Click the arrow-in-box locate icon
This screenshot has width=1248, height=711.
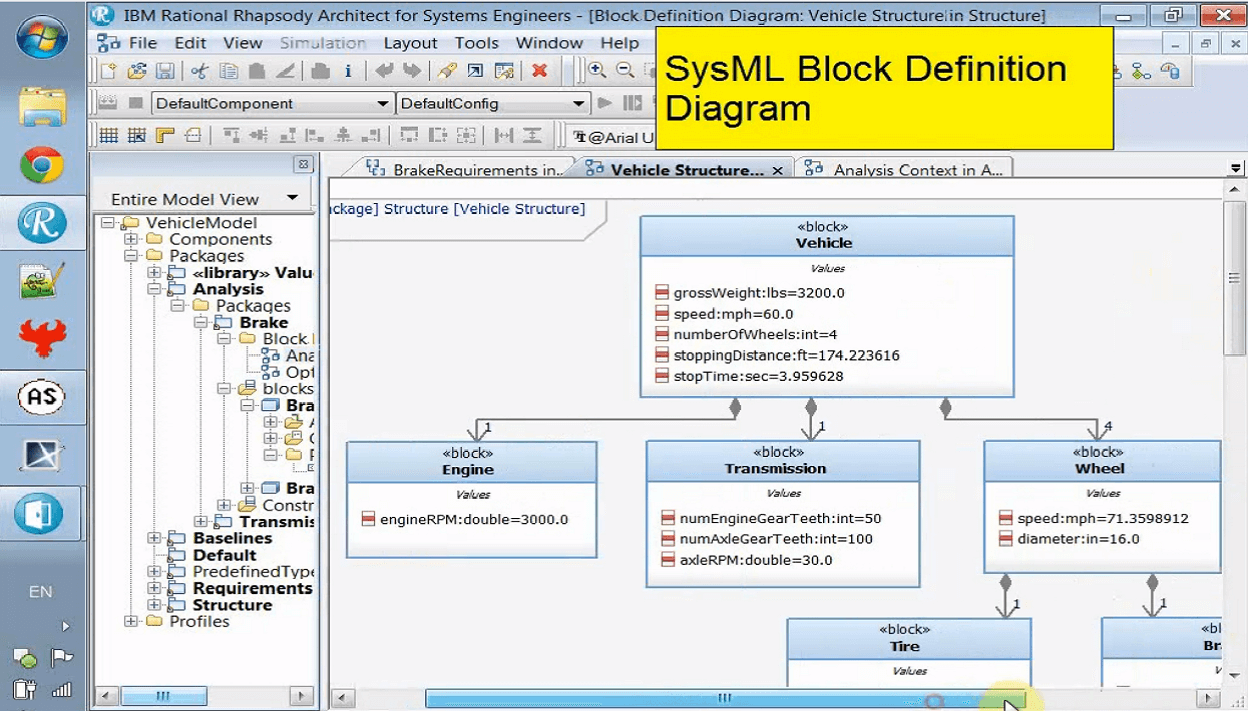point(476,71)
